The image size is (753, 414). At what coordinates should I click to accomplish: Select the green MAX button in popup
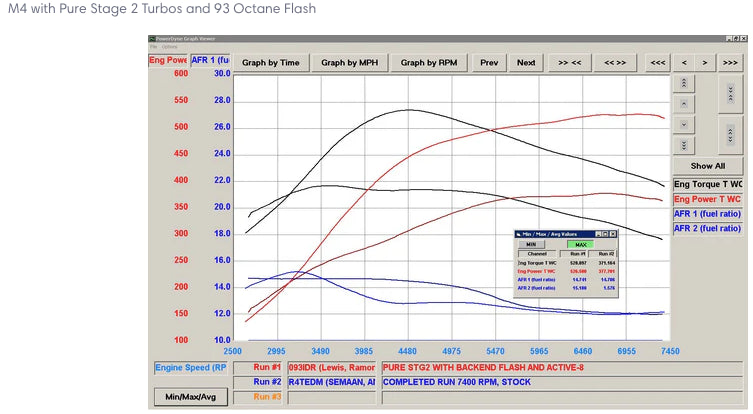[x=580, y=244]
